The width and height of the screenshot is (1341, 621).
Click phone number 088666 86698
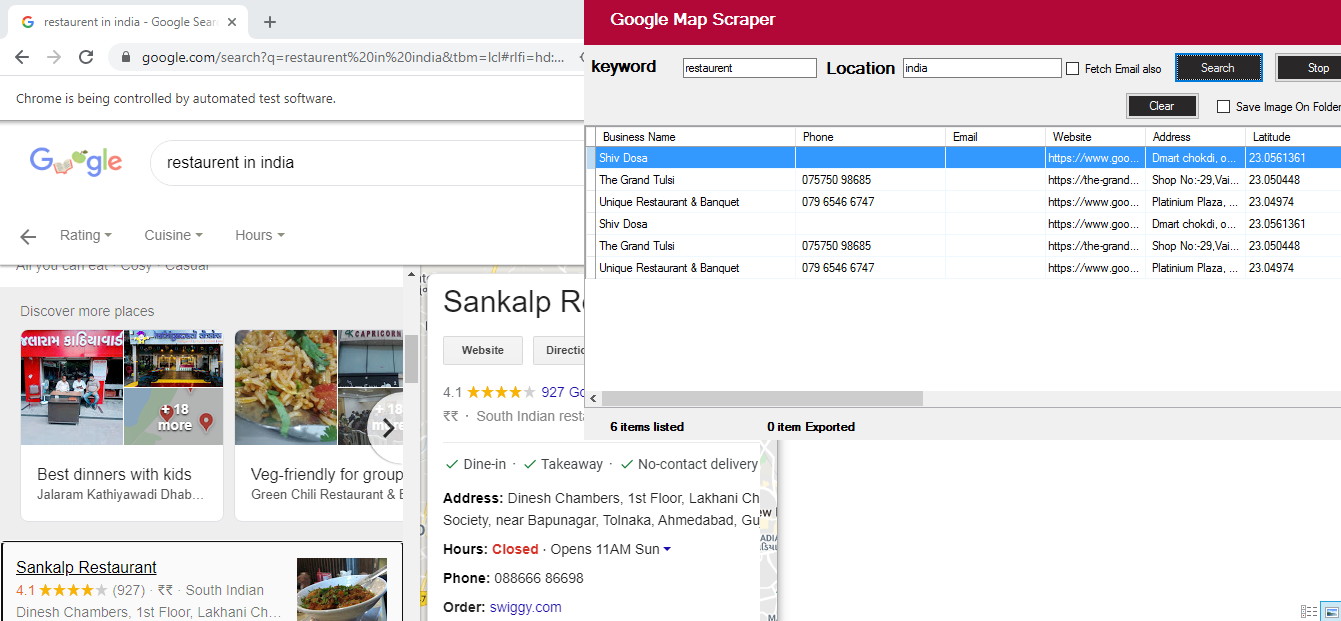pyautogui.click(x=539, y=578)
